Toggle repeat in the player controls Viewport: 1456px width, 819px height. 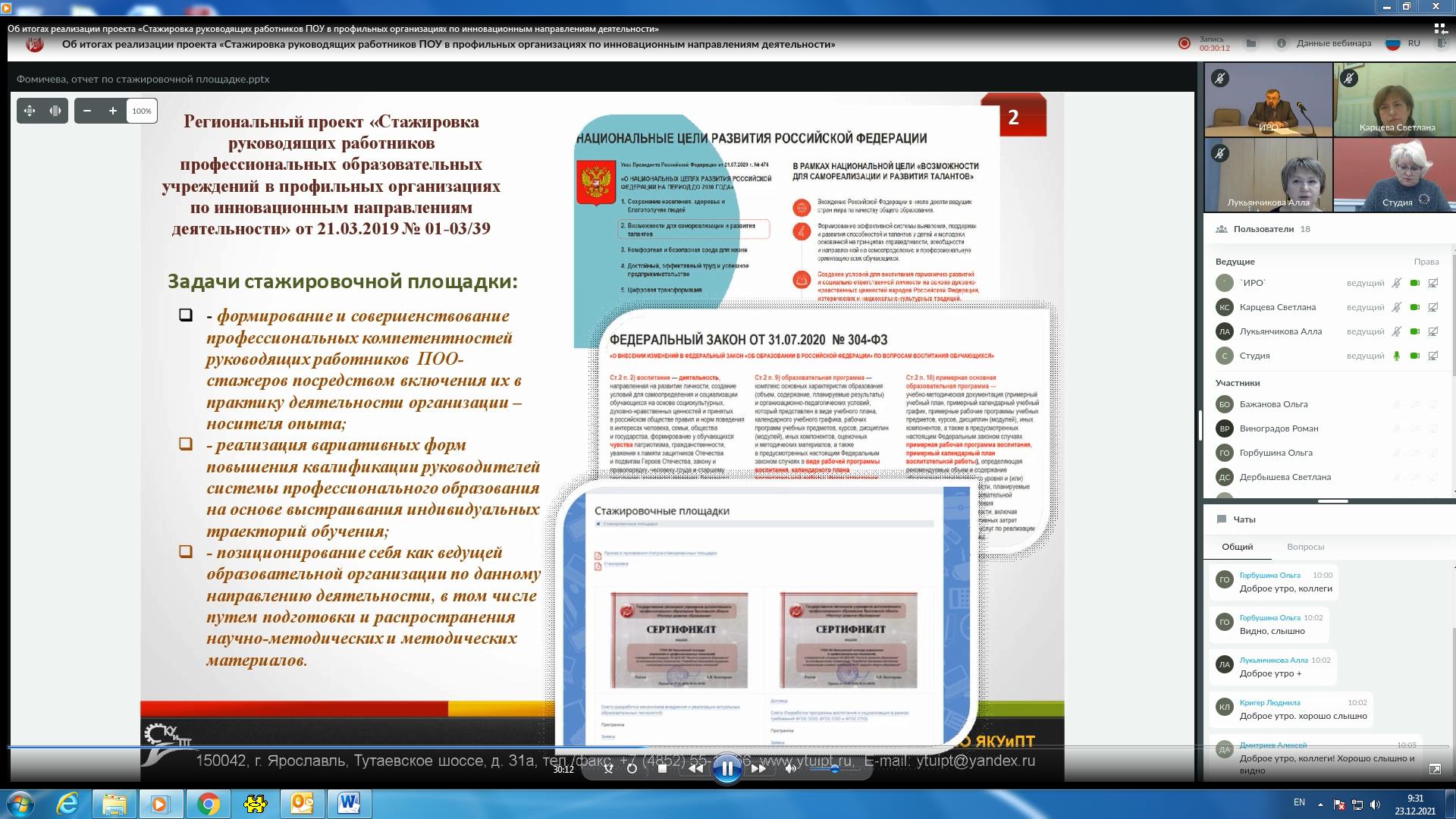[632, 768]
